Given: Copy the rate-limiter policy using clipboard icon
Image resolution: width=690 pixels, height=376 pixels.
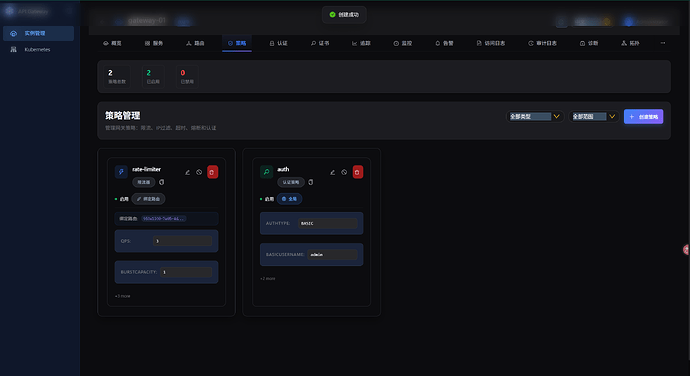Looking at the screenshot, I should click(161, 182).
